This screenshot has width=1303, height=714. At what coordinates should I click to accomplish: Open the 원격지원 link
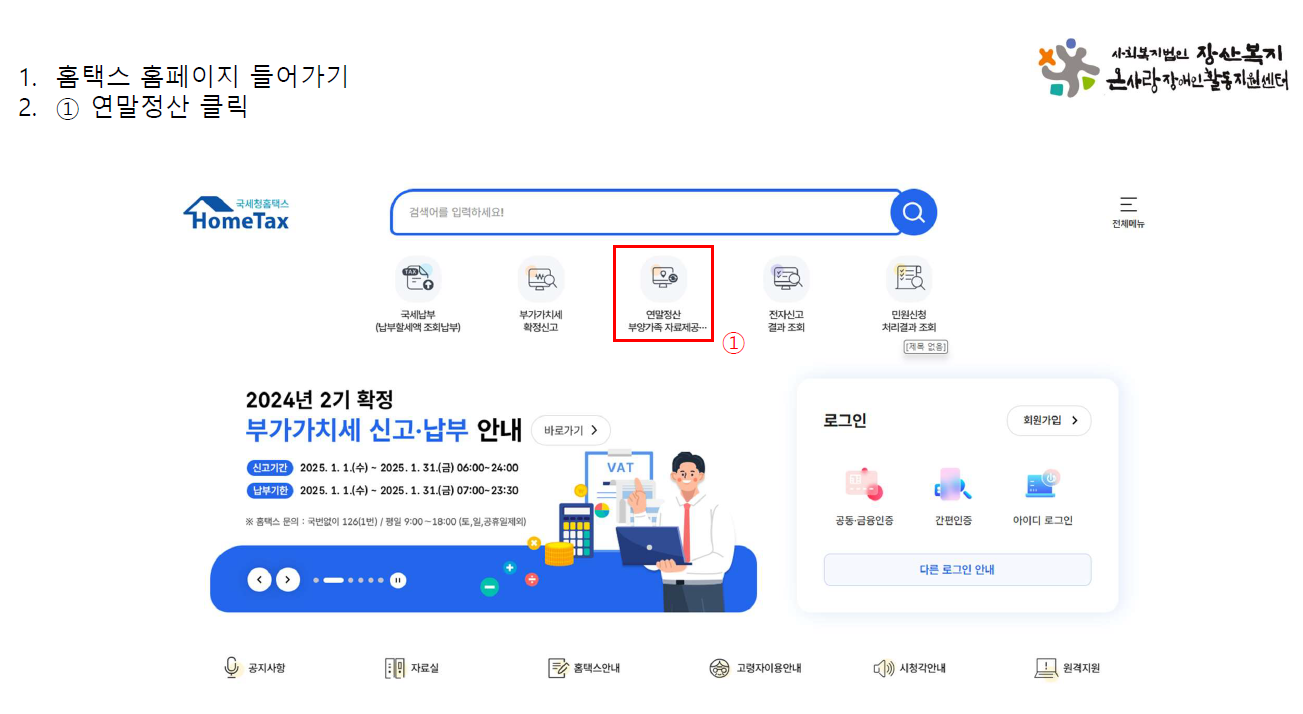pyautogui.click(x=1067, y=668)
